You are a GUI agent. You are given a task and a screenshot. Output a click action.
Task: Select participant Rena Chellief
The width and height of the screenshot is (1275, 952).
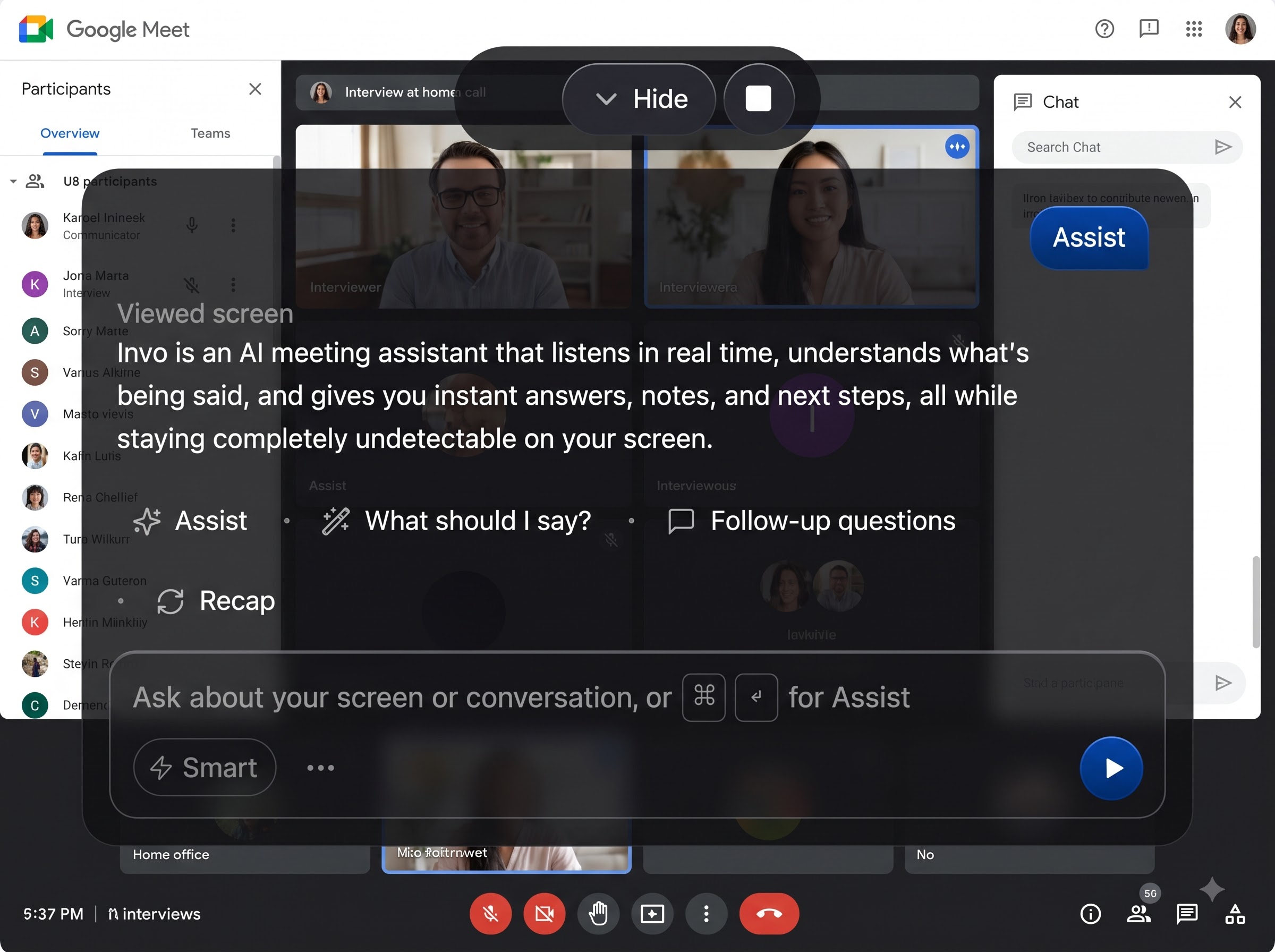81,498
